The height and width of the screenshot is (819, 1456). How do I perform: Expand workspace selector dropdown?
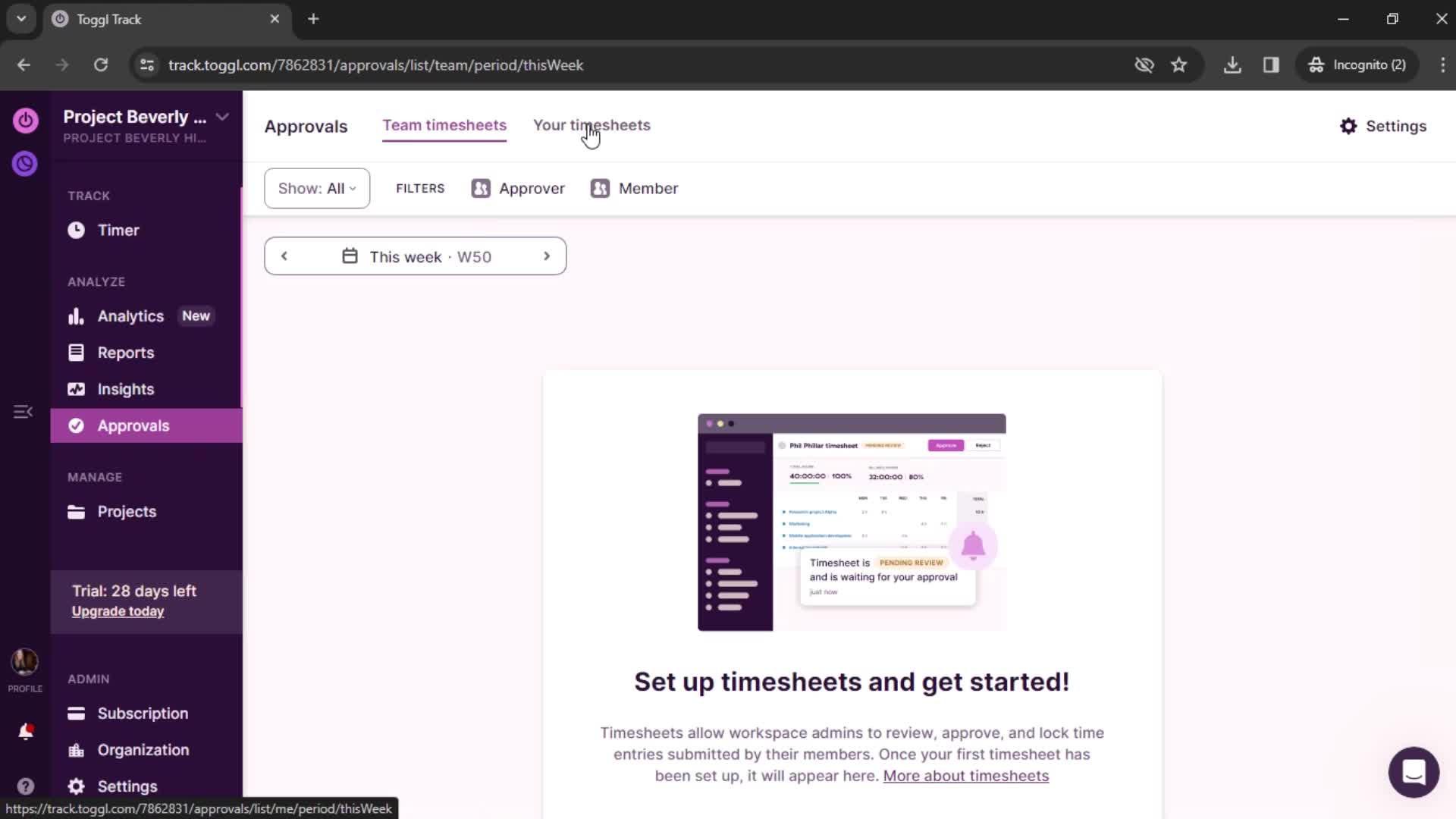pos(222,116)
